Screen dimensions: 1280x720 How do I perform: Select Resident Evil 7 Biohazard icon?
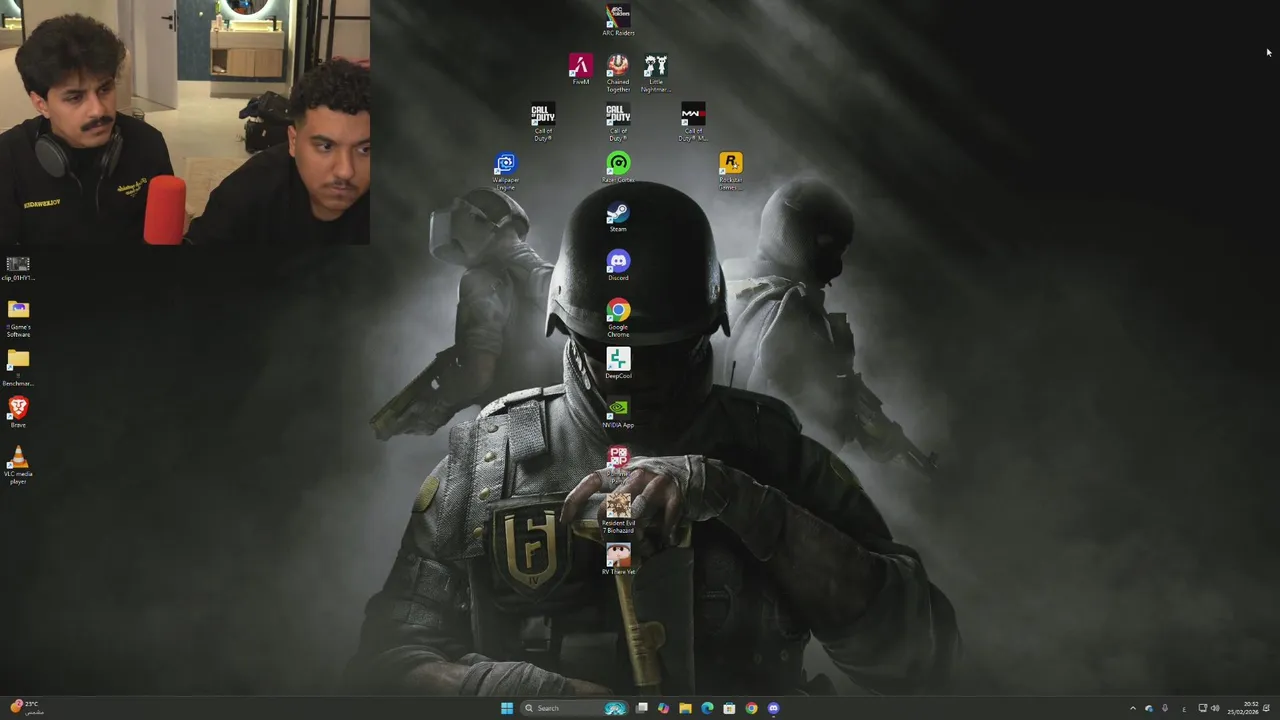(x=618, y=514)
